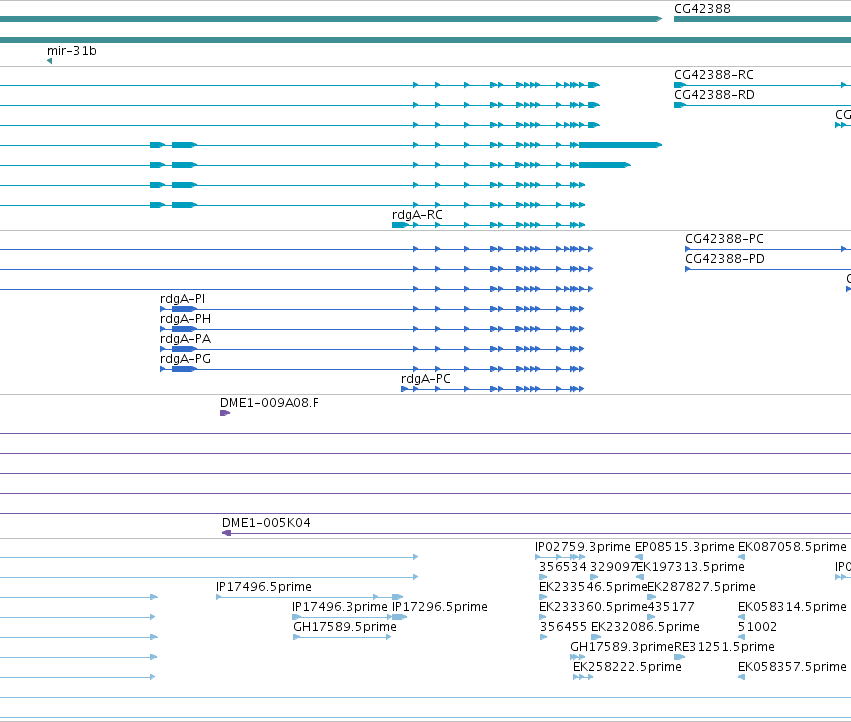Select the CG42388-RC transcript label
The image size is (851, 722).
(714, 74)
